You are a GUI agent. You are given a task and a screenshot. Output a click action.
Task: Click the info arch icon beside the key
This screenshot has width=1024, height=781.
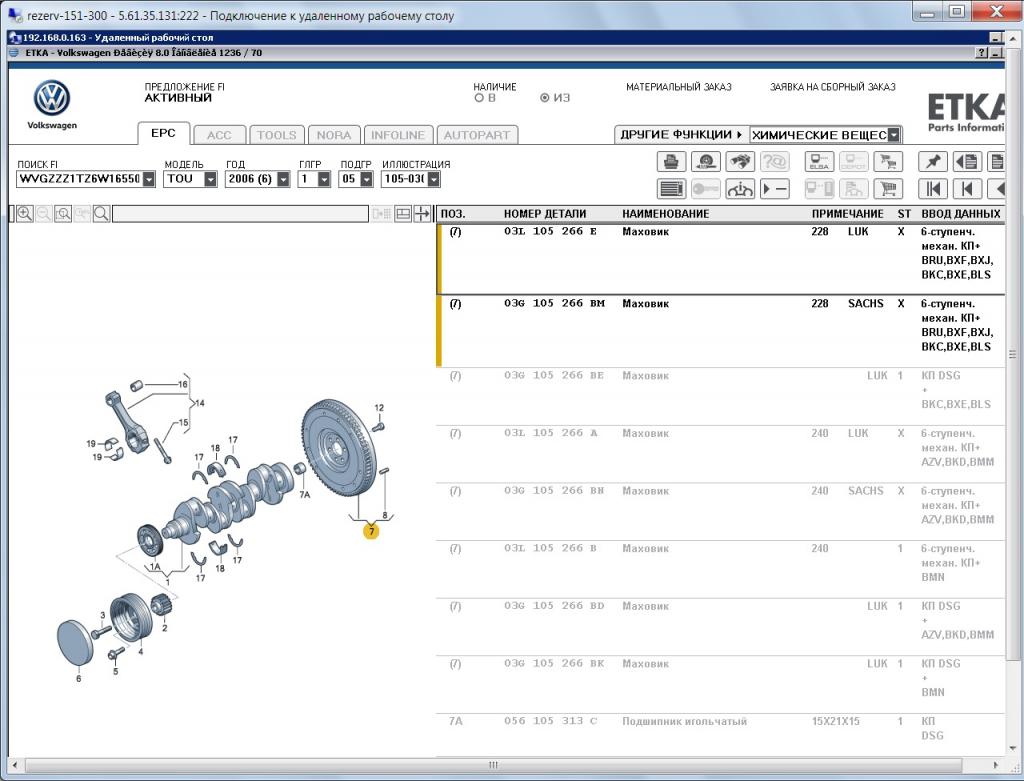(x=740, y=189)
